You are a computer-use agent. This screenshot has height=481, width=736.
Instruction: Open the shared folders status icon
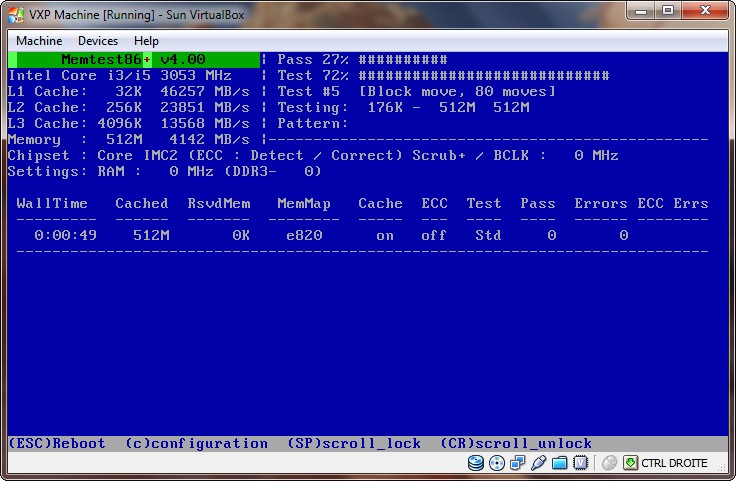click(560, 463)
